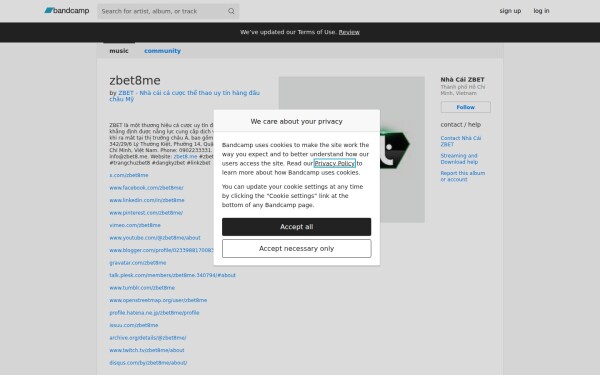Click the zbet8me album title
Image resolution: width=600 pixels, height=375 pixels.
point(135,80)
